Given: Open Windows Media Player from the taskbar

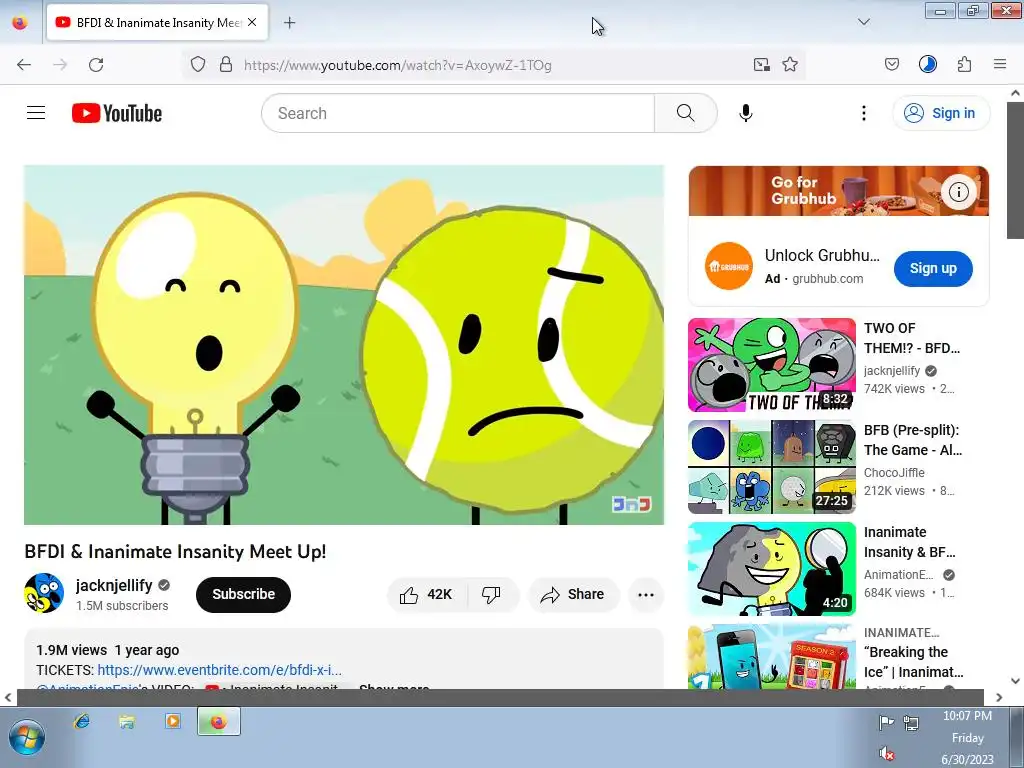Looking at the screenshot, I should pos(173,721).
